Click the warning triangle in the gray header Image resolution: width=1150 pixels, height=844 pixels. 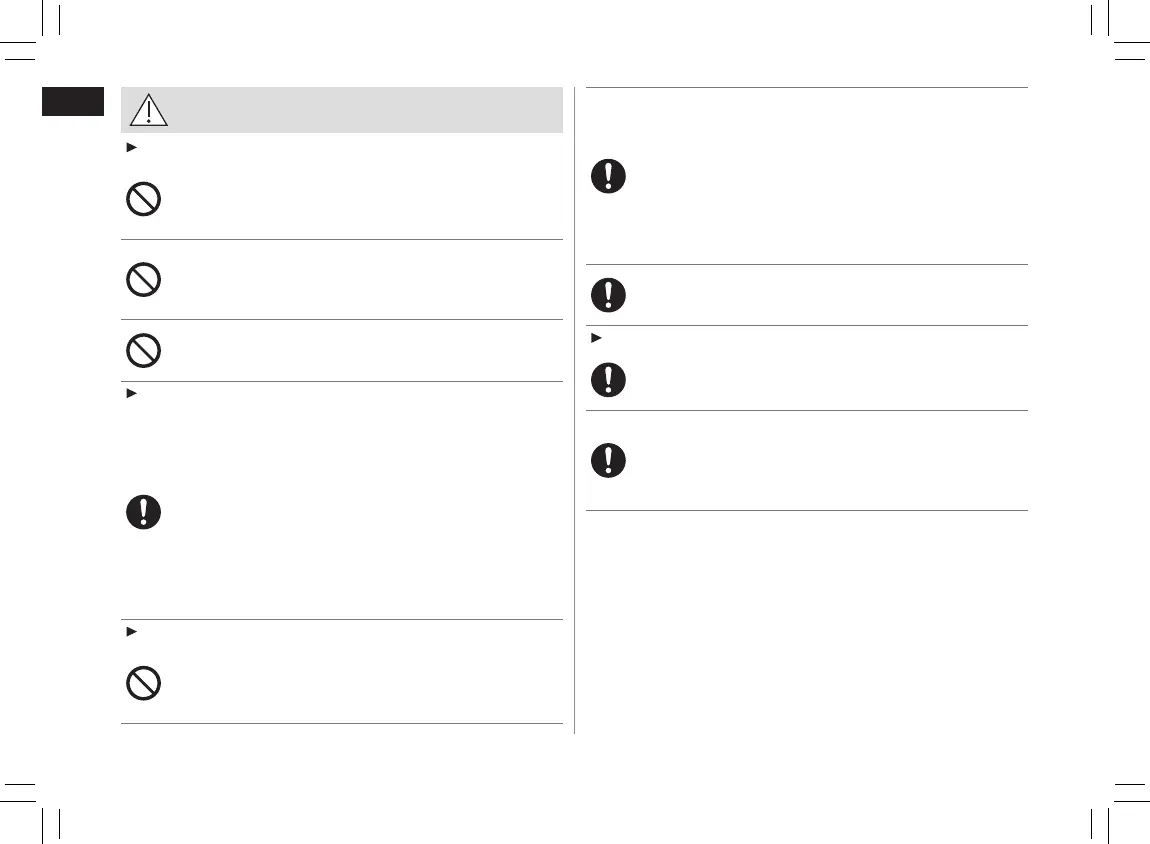click(149, 109)
